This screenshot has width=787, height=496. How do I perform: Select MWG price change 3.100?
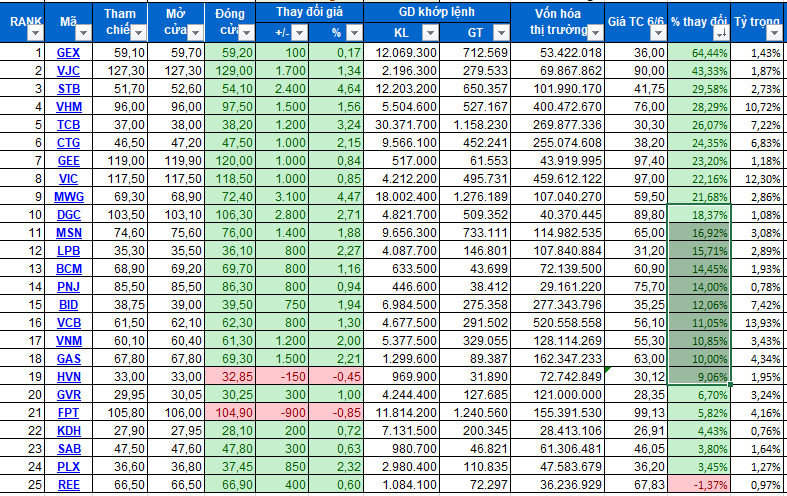coord(282,197)
